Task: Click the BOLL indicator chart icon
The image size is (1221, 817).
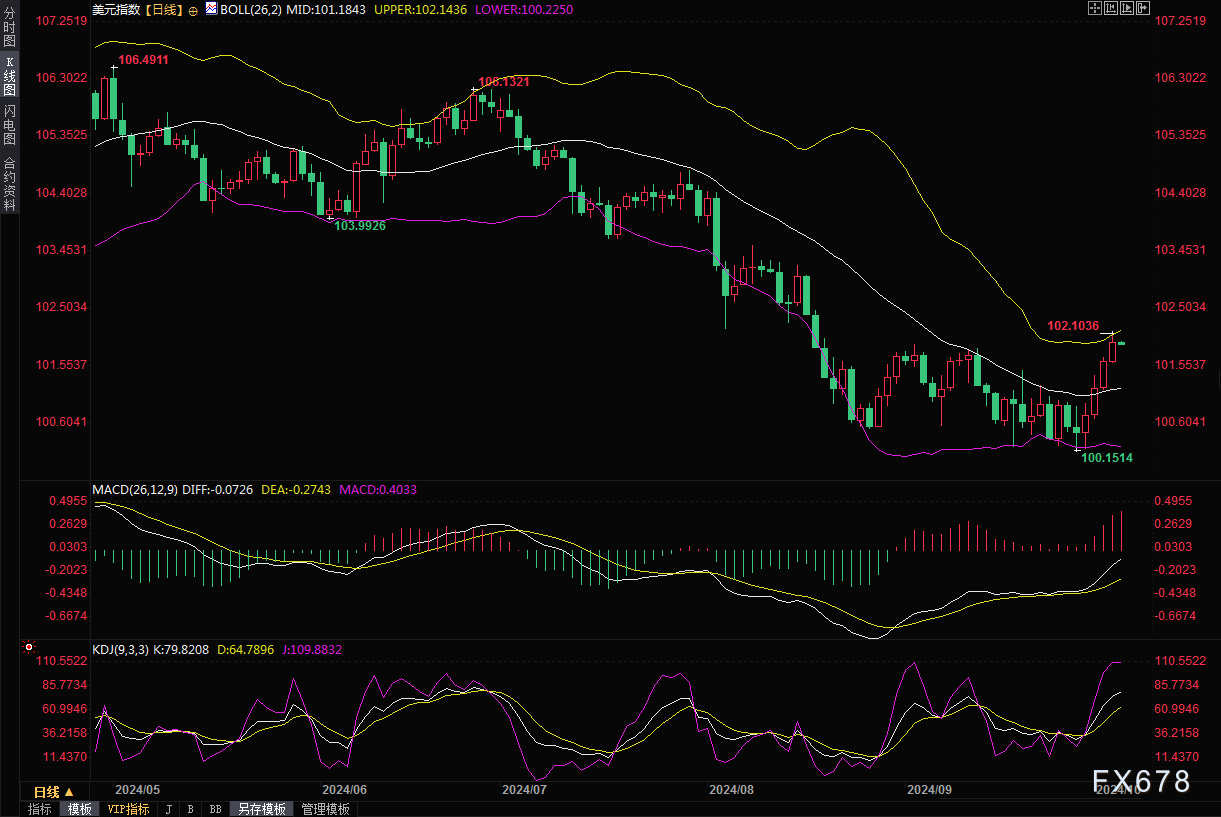Action: point(210,9)
